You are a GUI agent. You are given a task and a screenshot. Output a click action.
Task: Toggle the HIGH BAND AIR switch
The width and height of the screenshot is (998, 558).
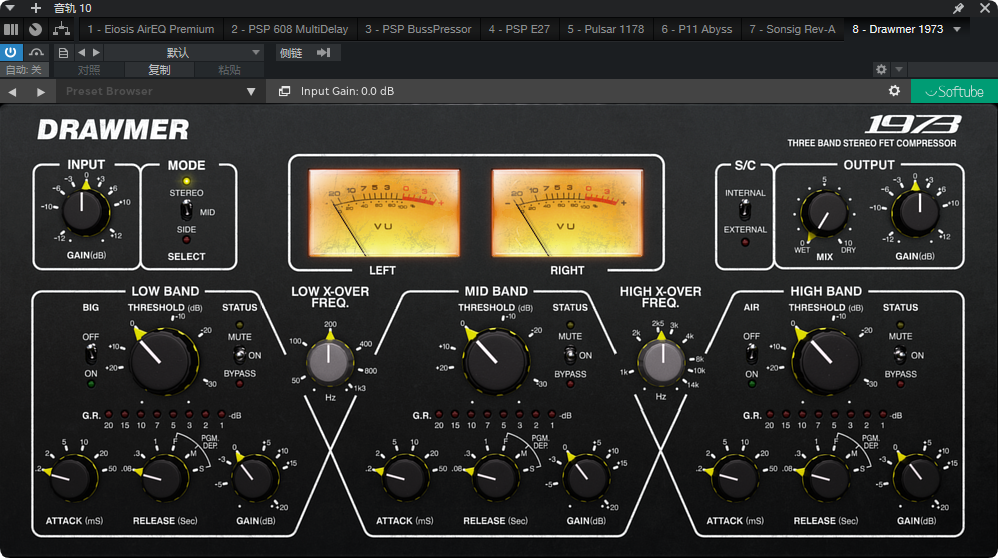[x=752, y=354]
